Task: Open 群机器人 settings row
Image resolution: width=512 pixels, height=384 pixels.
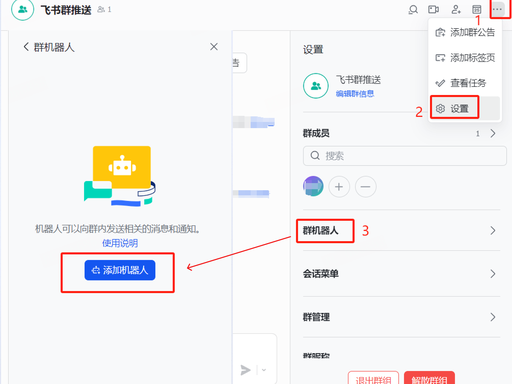Action: 401,230
